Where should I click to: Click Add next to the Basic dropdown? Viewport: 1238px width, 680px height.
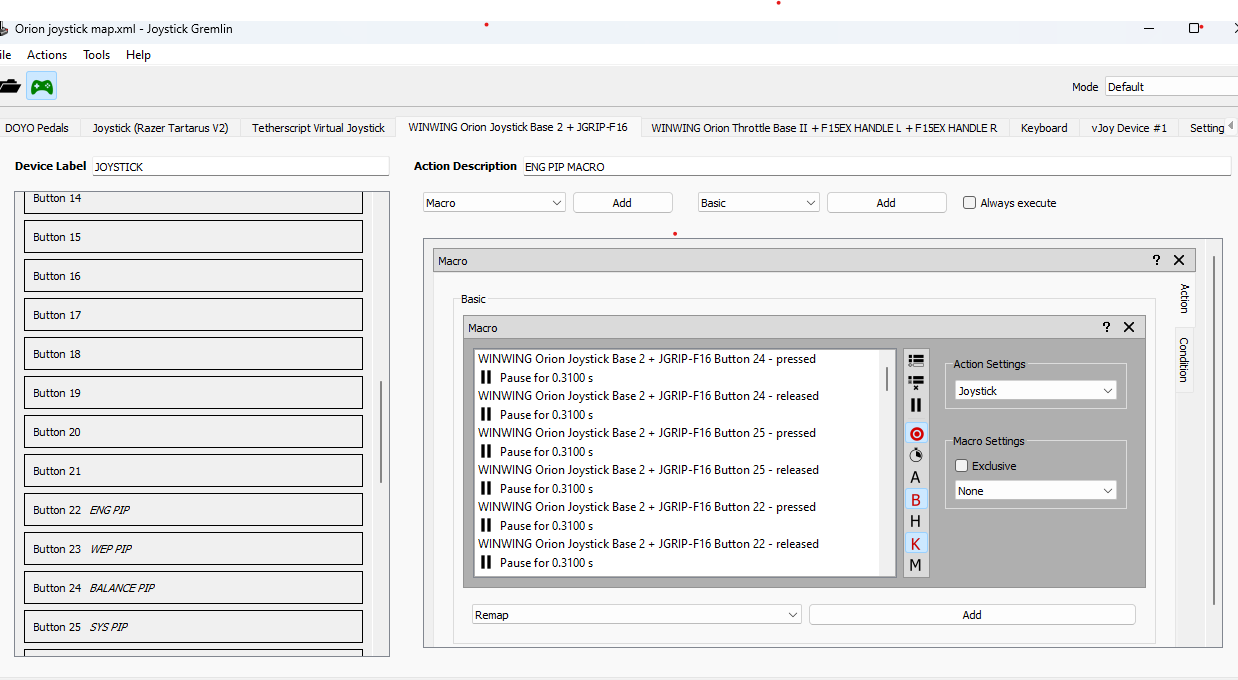click(886, 203)
